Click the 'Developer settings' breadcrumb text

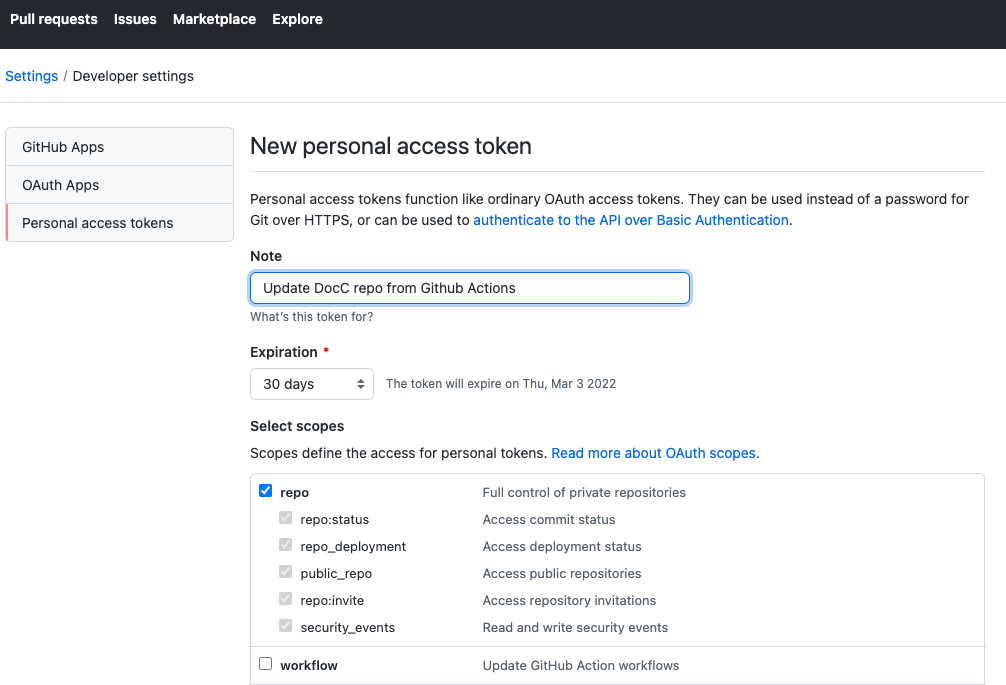click(x=133, y=76)
